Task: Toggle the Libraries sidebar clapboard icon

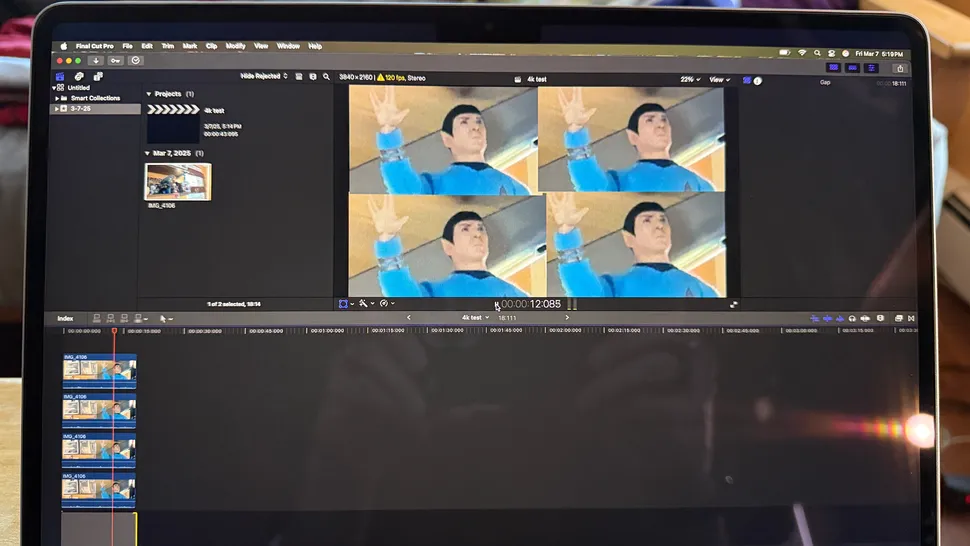Action: pyautogui.click(x=60, y=76)
